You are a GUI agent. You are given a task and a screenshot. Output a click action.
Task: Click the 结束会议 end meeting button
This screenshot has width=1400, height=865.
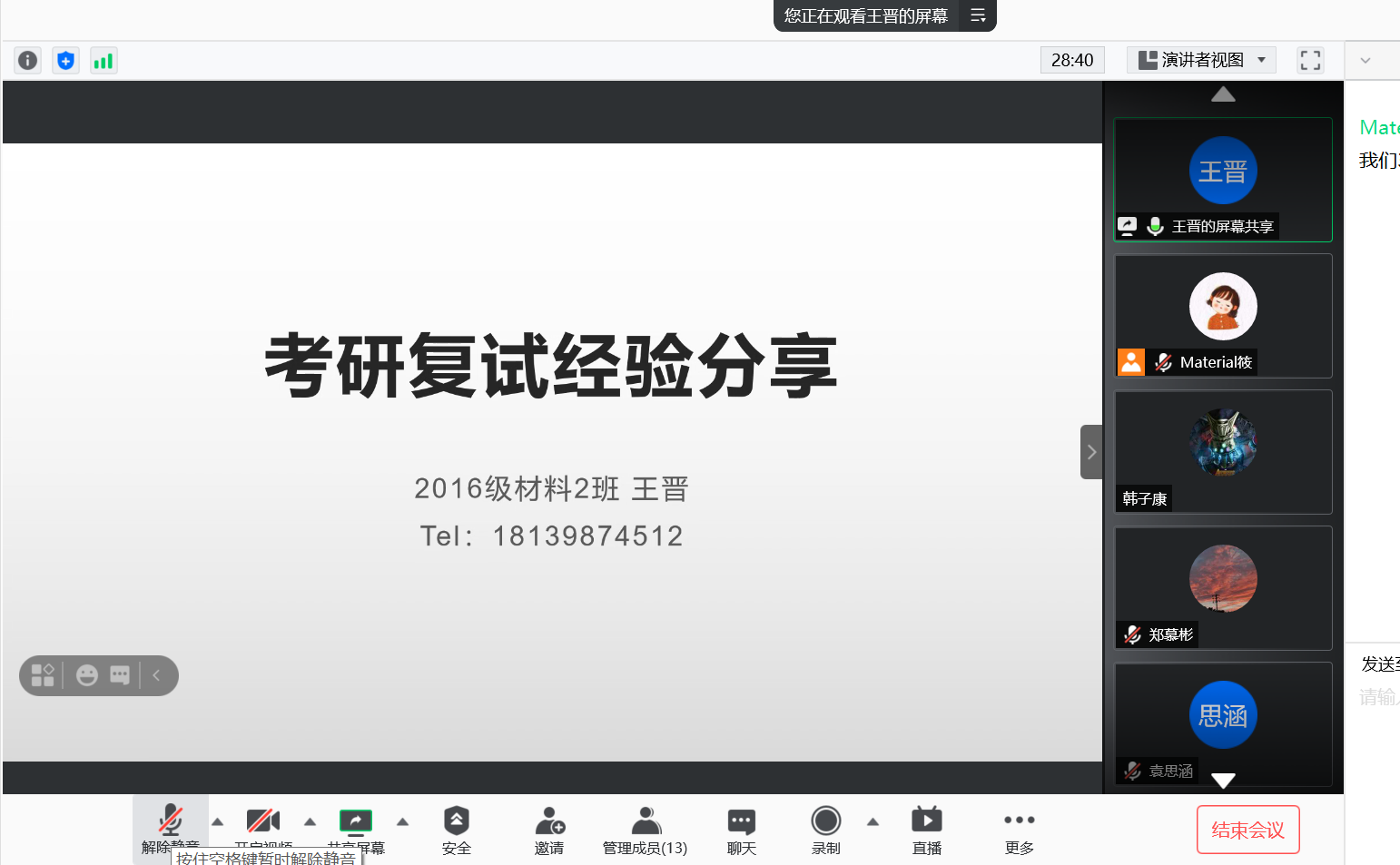(1247, 830)
